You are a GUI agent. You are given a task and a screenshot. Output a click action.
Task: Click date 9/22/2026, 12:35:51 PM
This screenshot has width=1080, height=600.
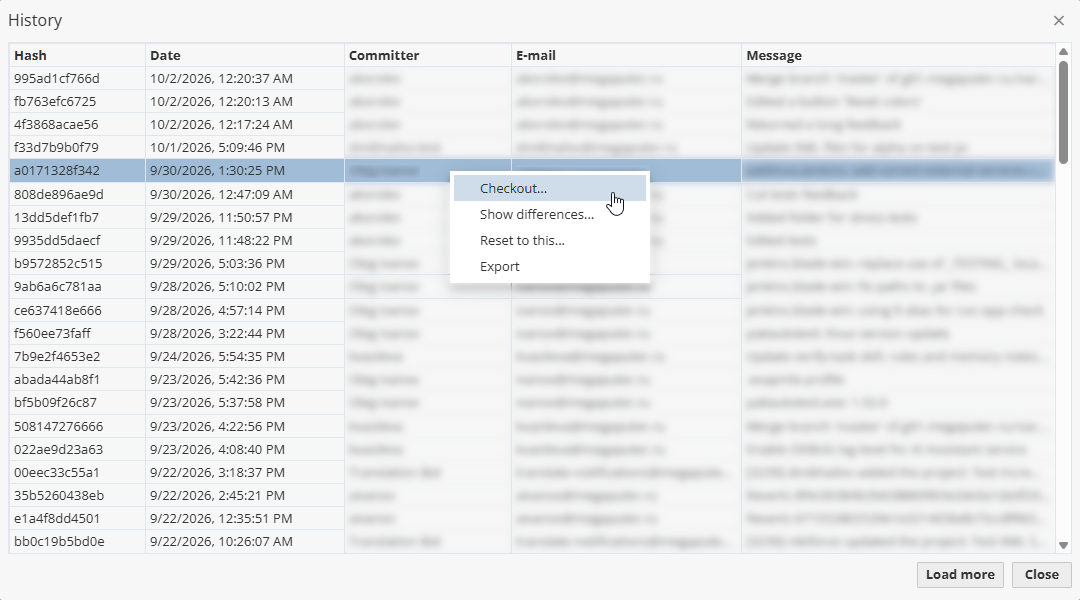[221, 518]
